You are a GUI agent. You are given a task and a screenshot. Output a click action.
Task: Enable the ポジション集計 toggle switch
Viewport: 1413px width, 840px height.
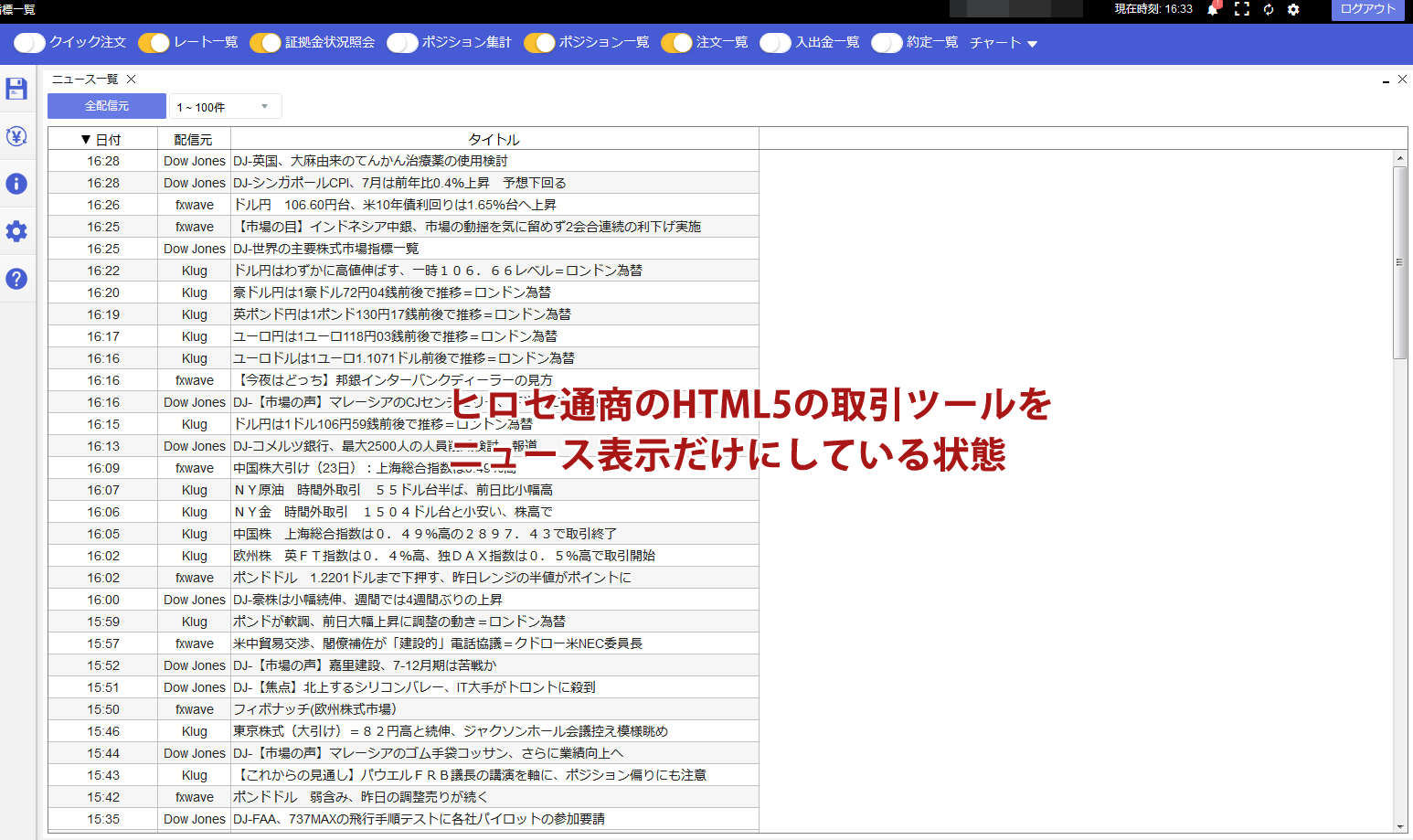pos(402,43)
